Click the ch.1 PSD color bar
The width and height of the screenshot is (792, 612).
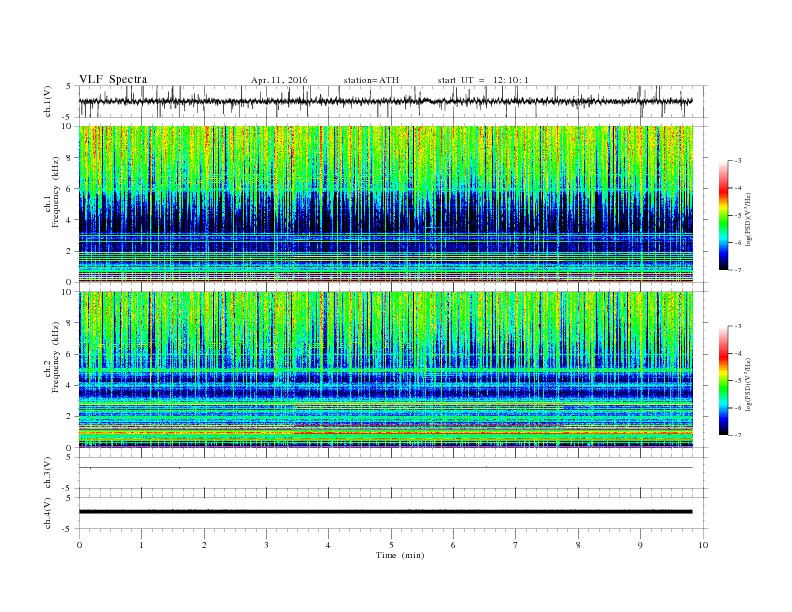point(723,215)
